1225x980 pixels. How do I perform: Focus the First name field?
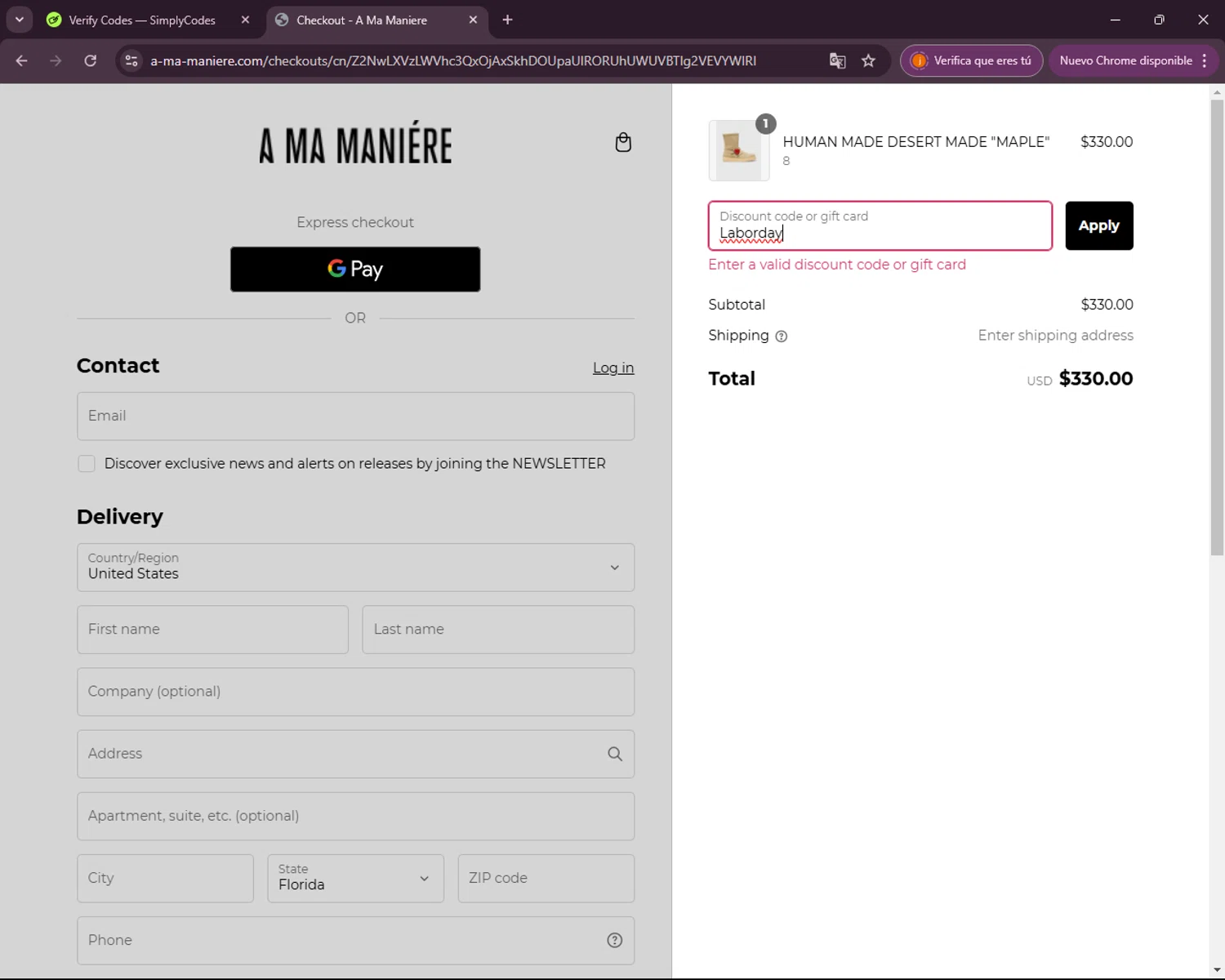pos(212,630)
